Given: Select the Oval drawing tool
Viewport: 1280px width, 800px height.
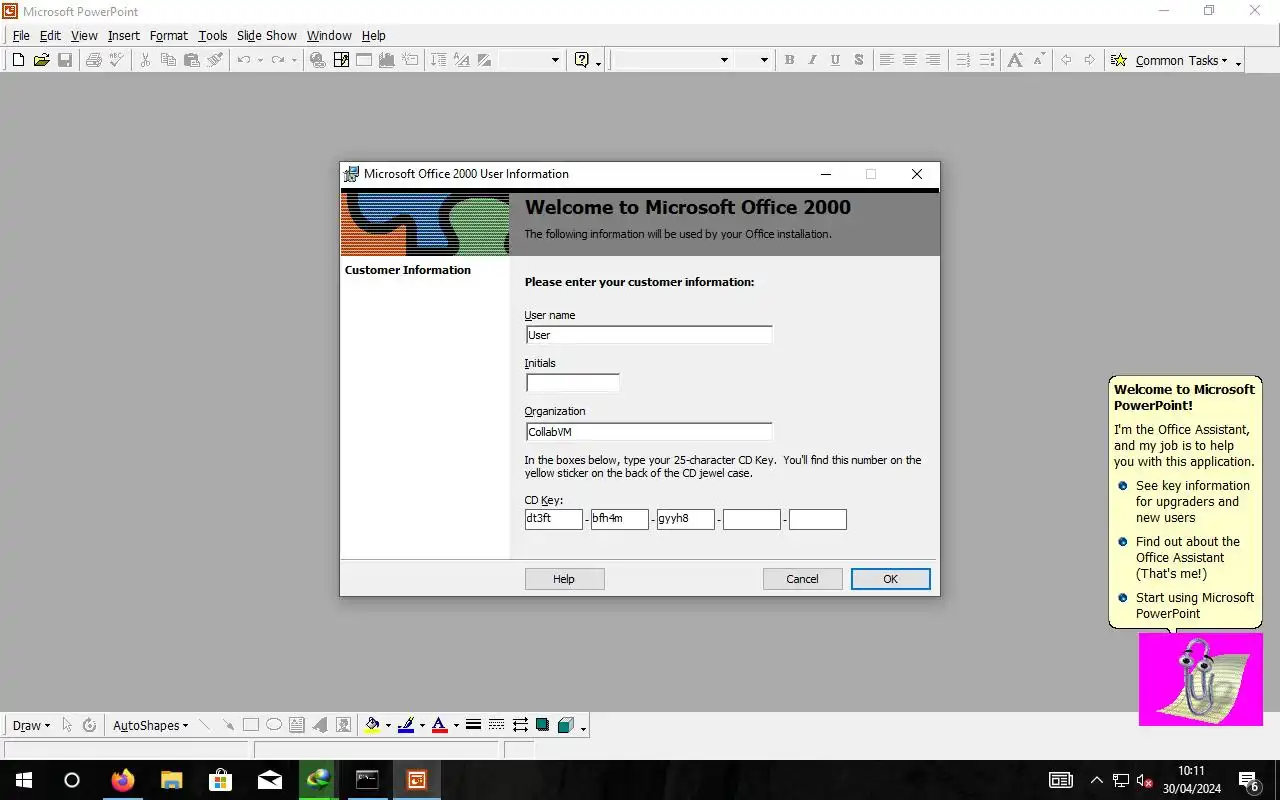Looking at the screenshot, I should click(x=274, y=725).
